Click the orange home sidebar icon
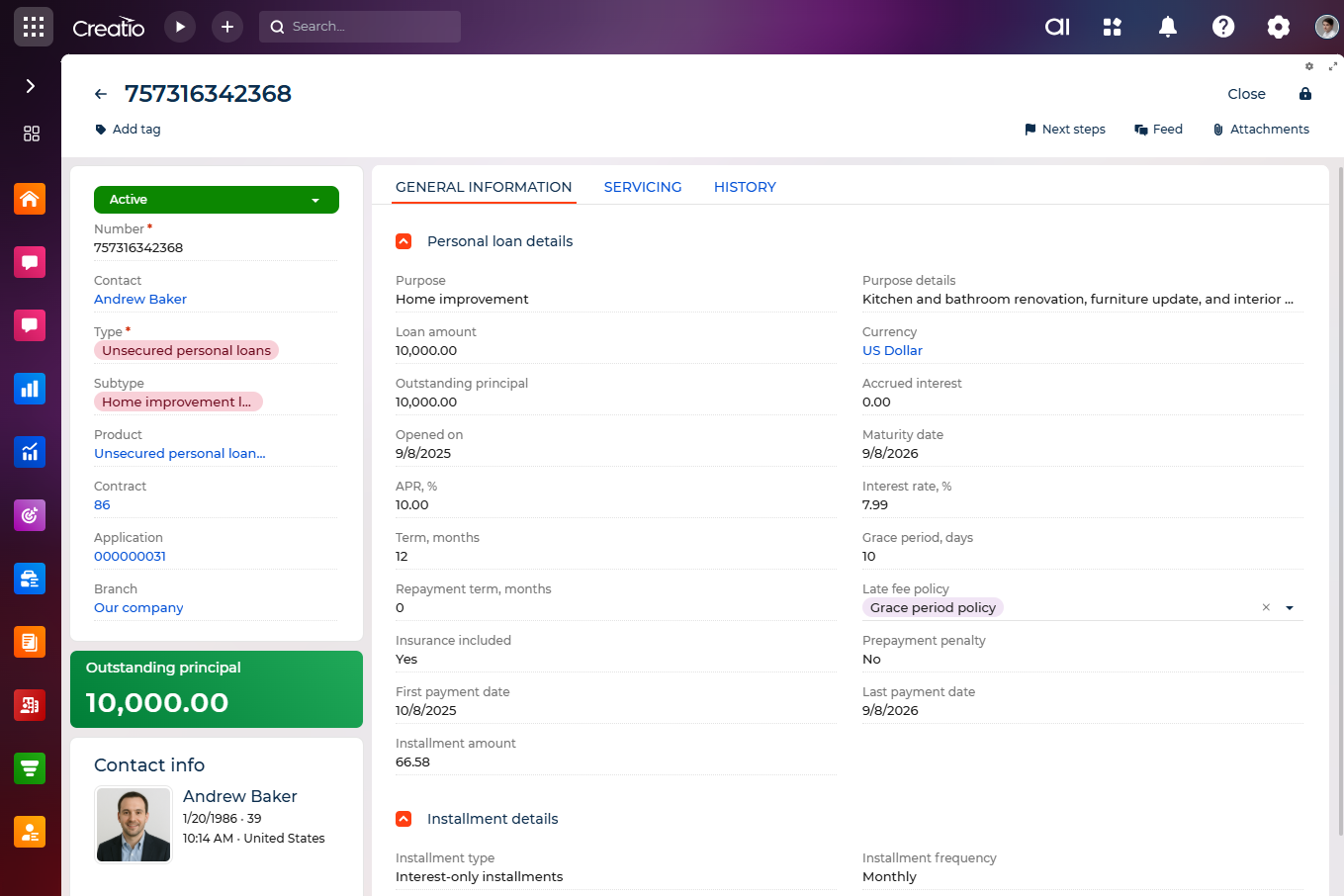Screen dimensions: 1344x896 click(x=30, y=199)
